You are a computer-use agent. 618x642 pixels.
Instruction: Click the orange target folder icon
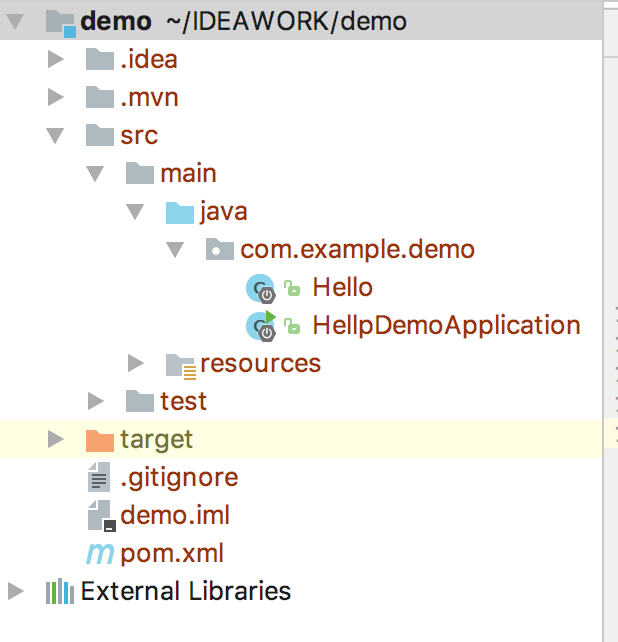click(100, 441)
